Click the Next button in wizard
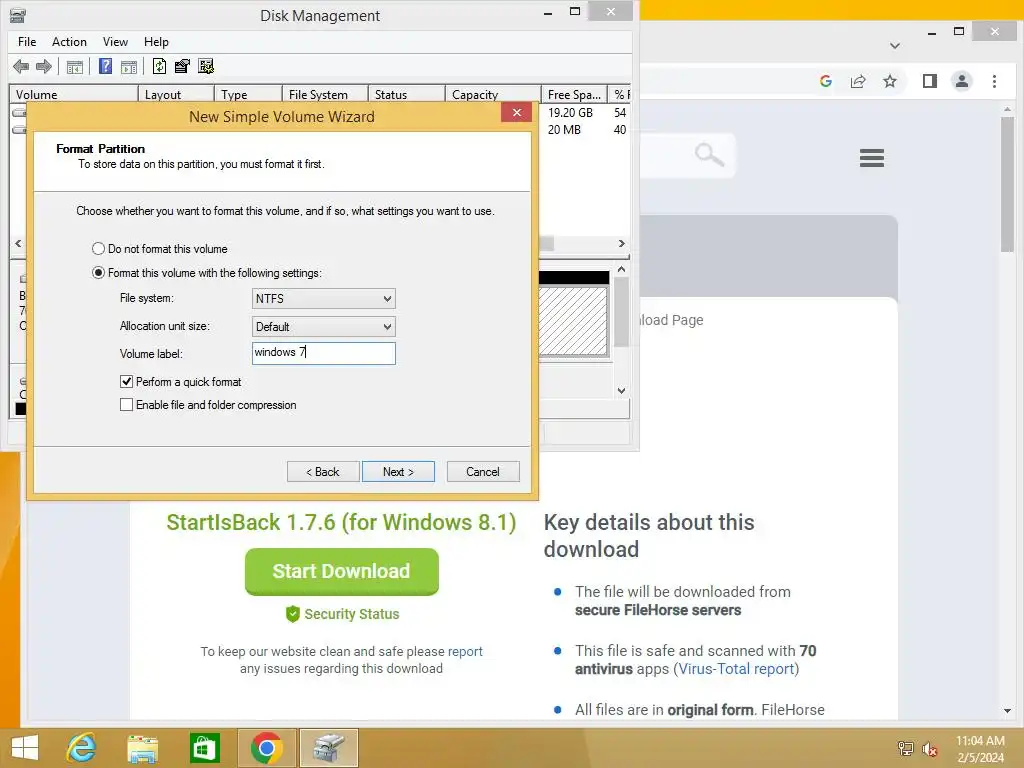 398,472
